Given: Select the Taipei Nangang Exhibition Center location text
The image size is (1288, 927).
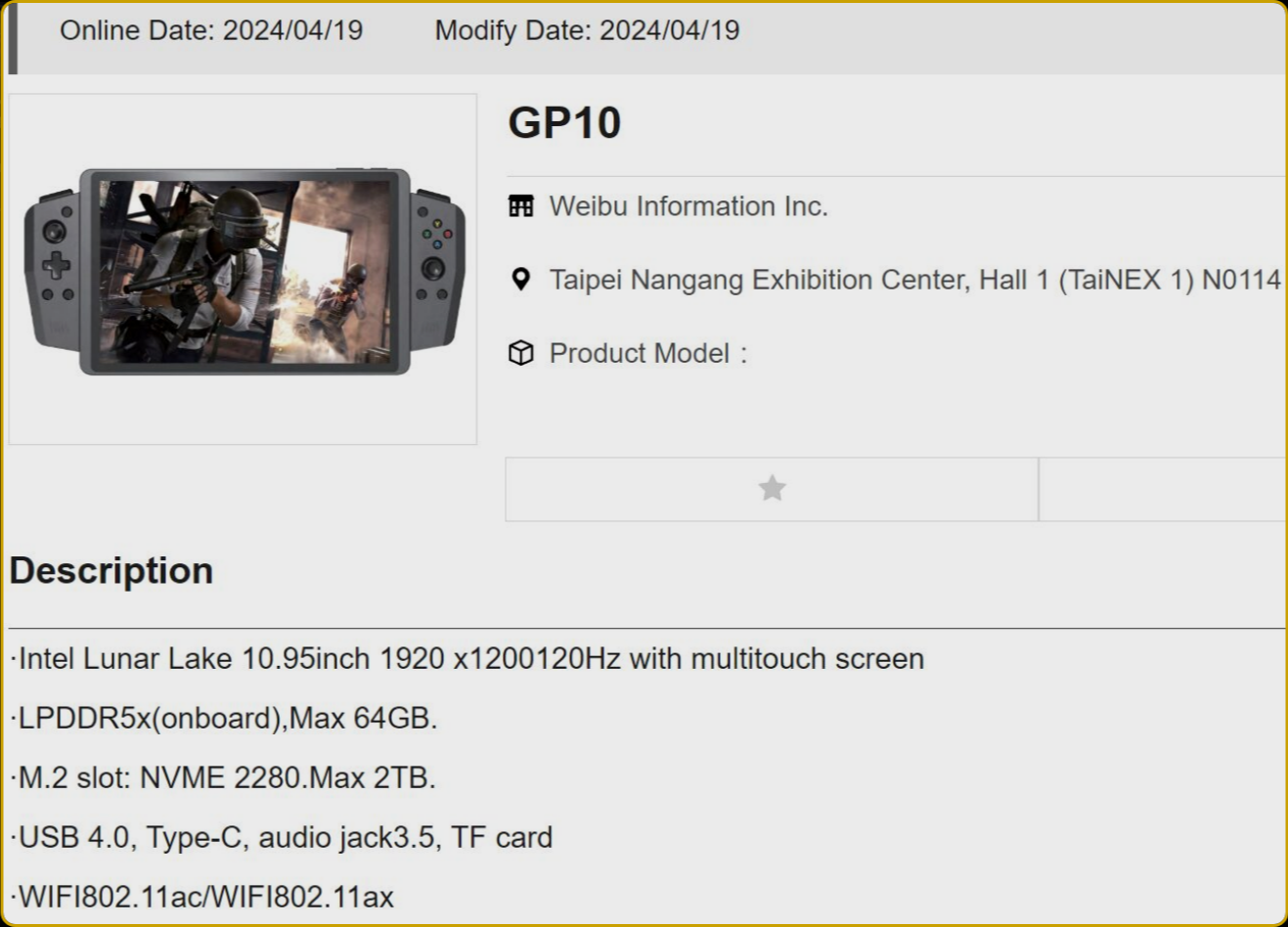Looking at the screenshot, I should point(914,280).
